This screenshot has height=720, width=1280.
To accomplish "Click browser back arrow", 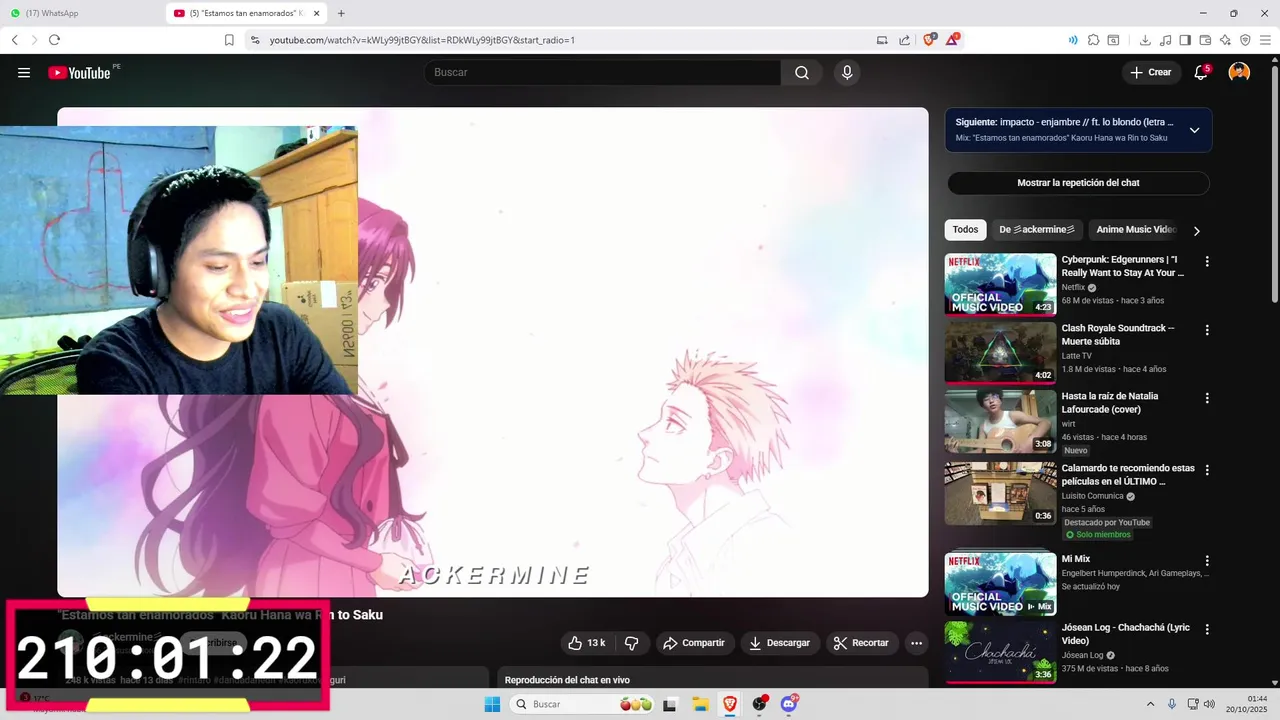I will (x=15, y=40).
